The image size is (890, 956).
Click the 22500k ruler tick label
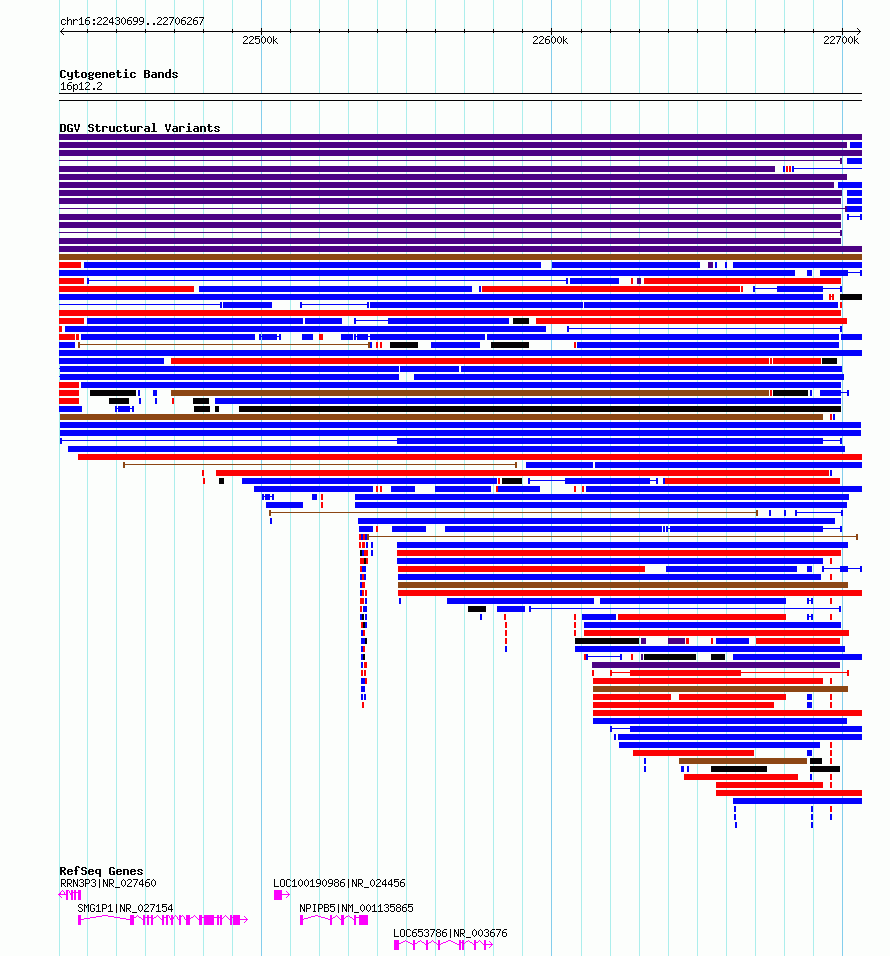click(x=260, y=40)
